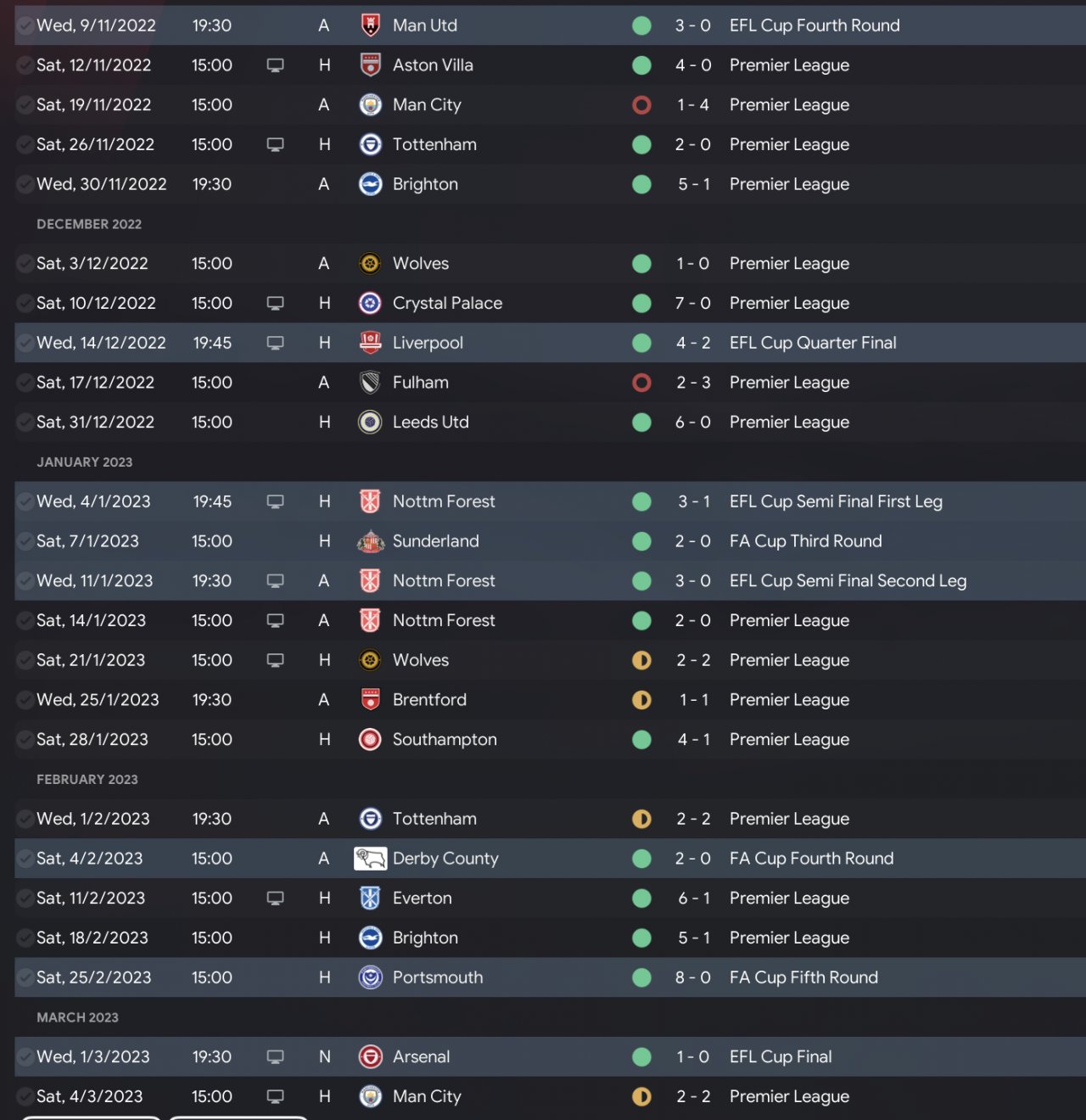Click the Man Utd club badge
The image size is (1086, 1120).
pos(371,25)
